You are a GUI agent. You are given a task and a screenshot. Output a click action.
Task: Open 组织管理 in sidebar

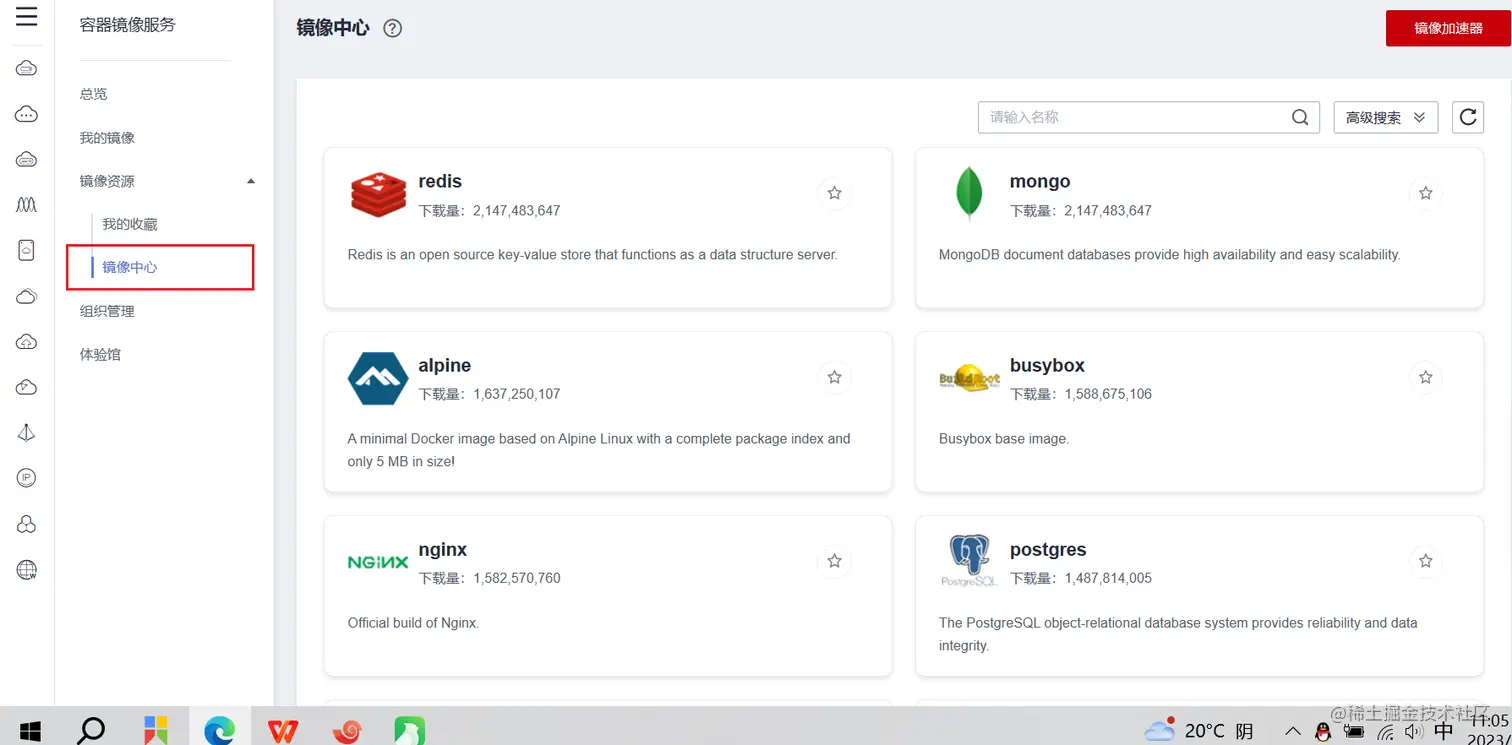point(107,311)
